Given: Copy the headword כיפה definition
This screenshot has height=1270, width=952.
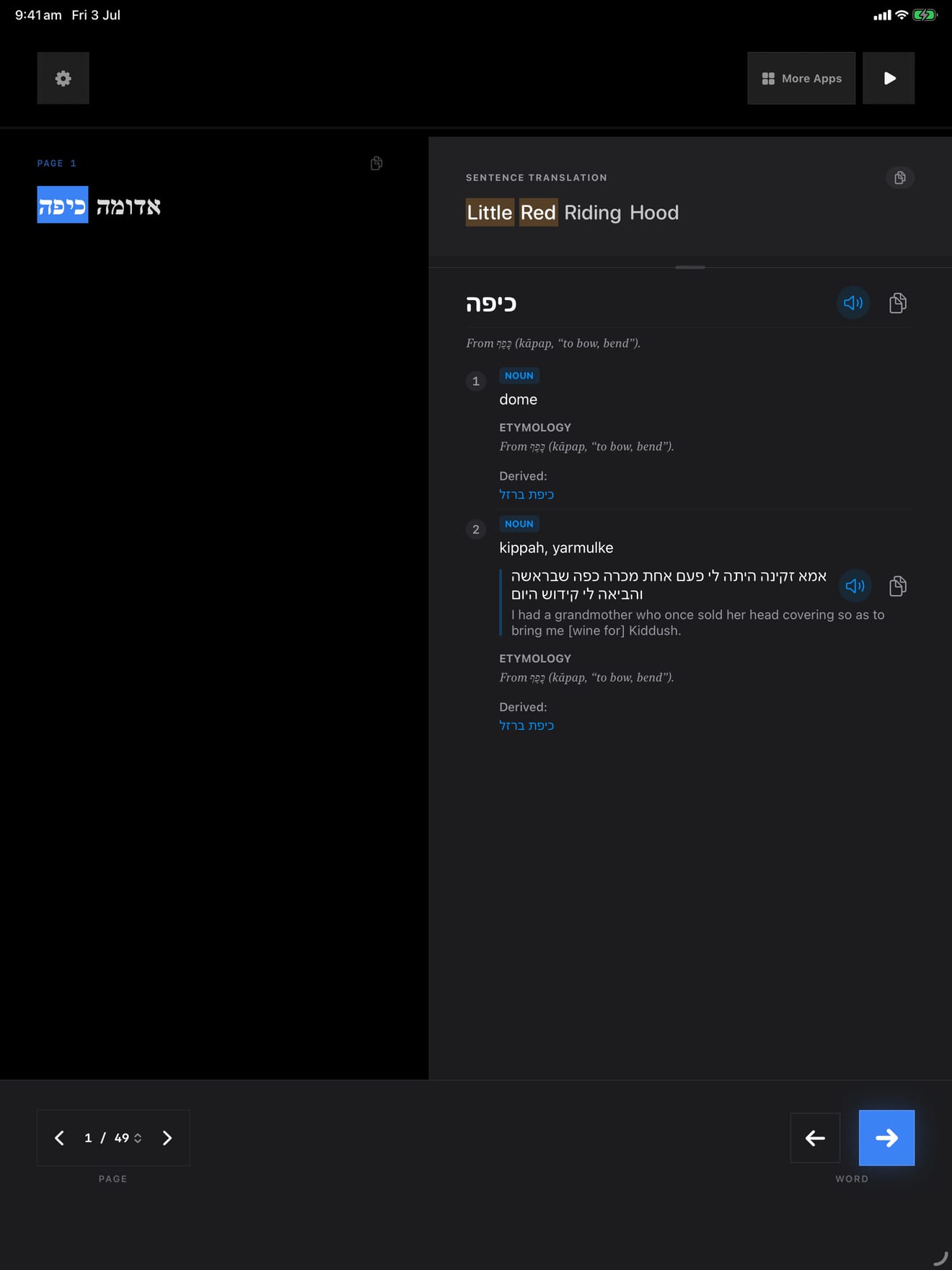Looking at the screenshot, I should (x=898, y=303).
